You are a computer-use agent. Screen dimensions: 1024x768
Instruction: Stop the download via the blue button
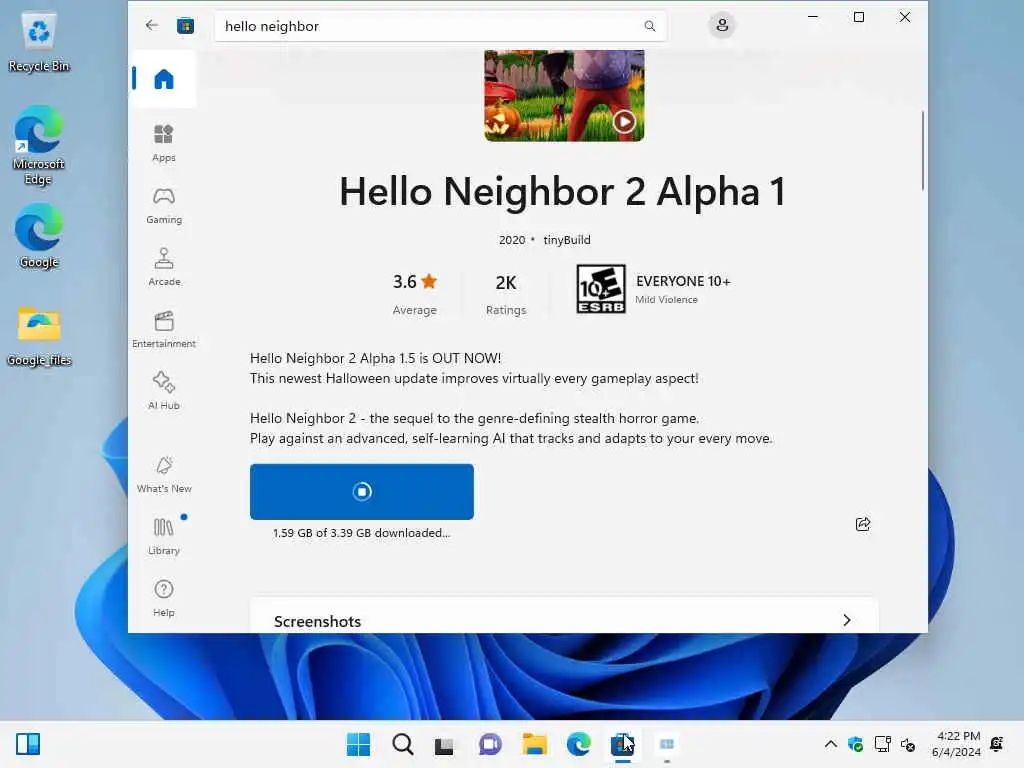click(362, 492)
